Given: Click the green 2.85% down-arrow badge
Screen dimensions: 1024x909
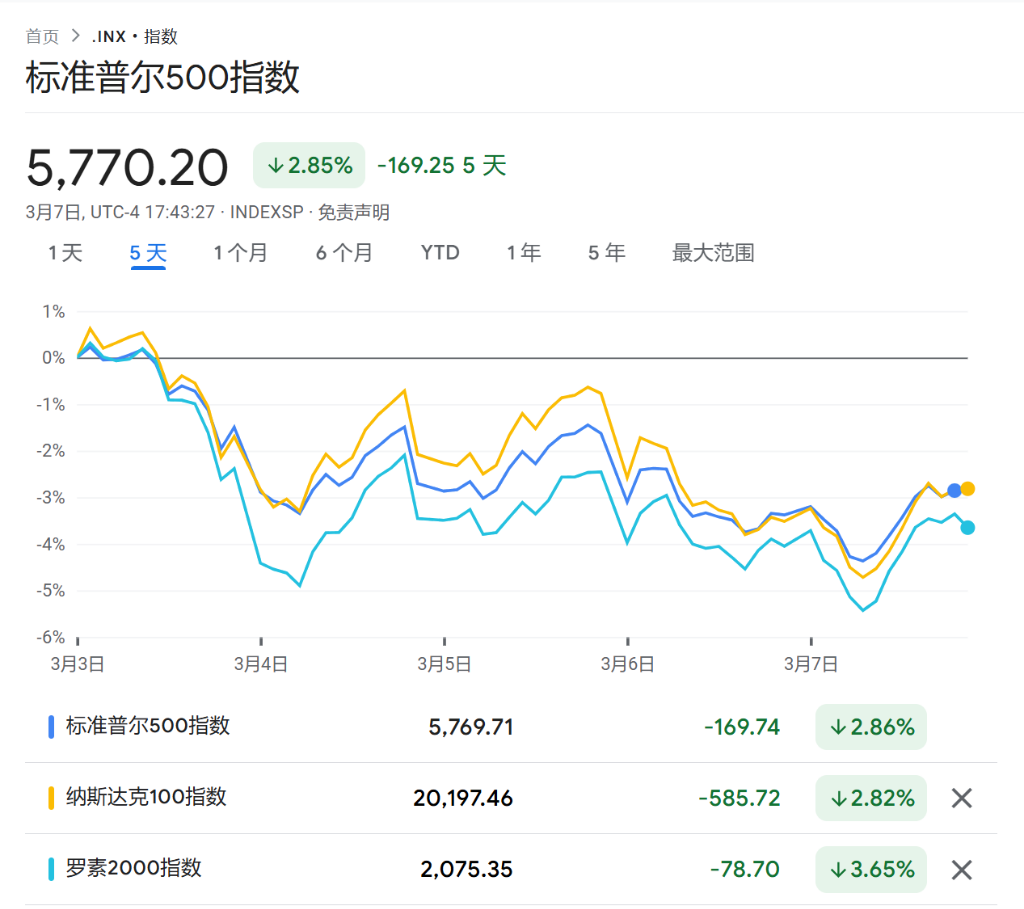Looking at the screenshot, I should [309, 166].
